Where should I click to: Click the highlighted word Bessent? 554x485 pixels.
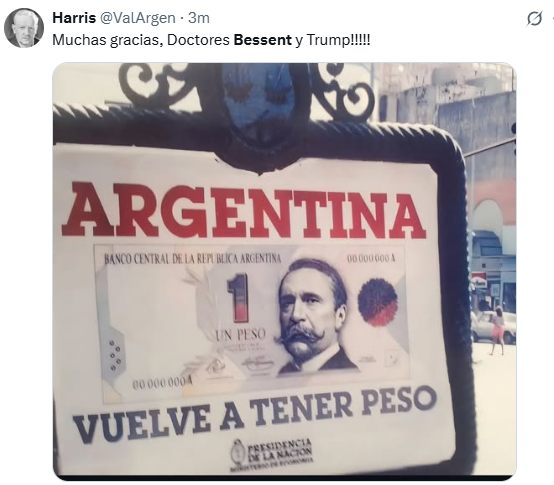(x=263, y=40)
